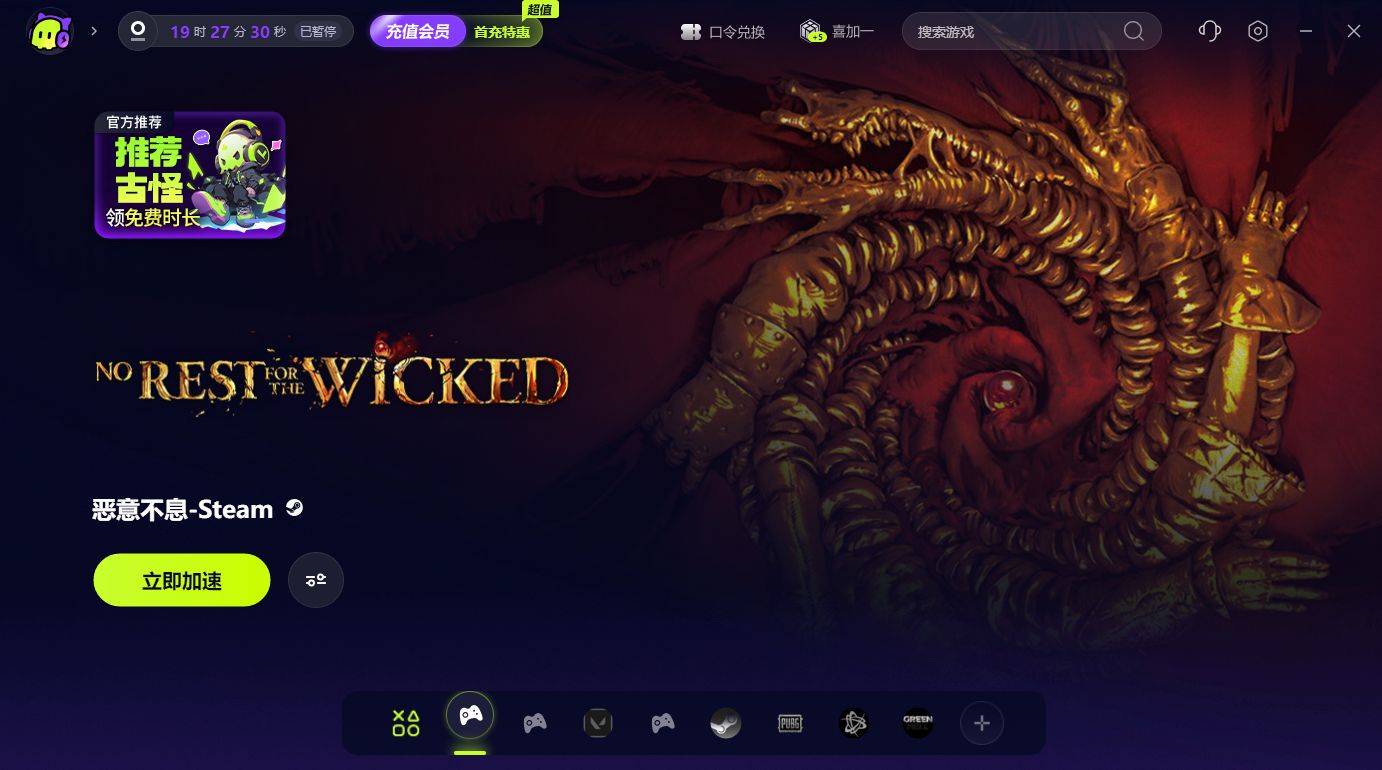
Task: Open the 官方推荐 promo banner
Action: (x=190, y=175)
